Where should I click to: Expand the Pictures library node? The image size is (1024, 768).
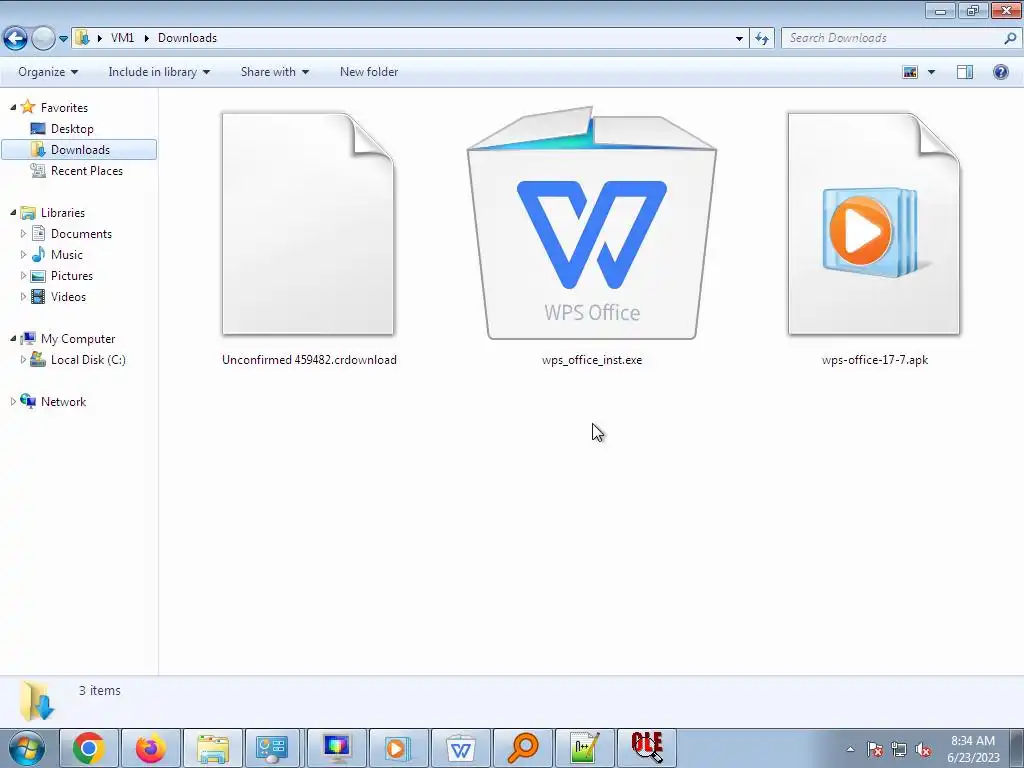point(24,275)
